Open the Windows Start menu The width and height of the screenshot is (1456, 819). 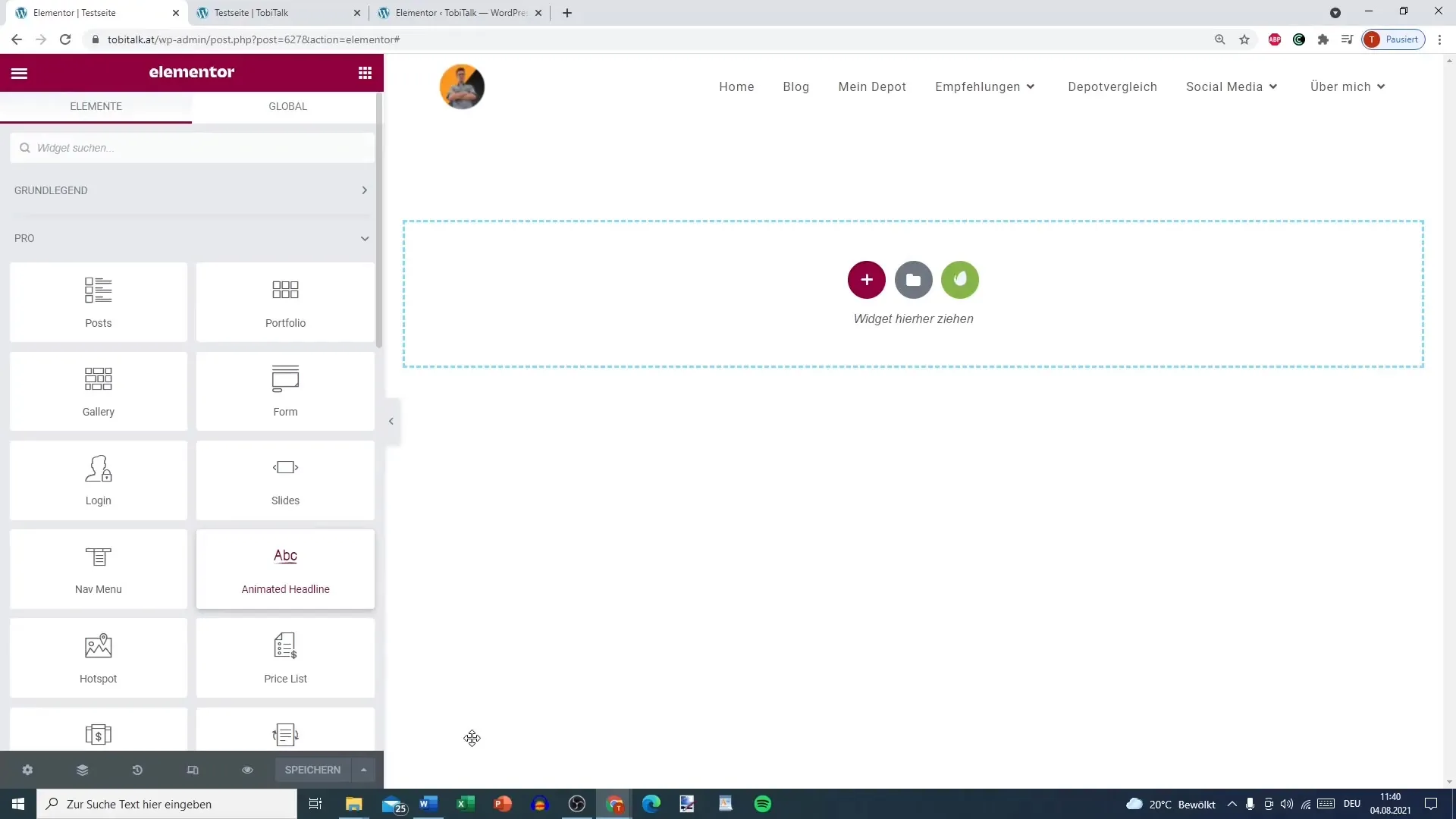18,804
